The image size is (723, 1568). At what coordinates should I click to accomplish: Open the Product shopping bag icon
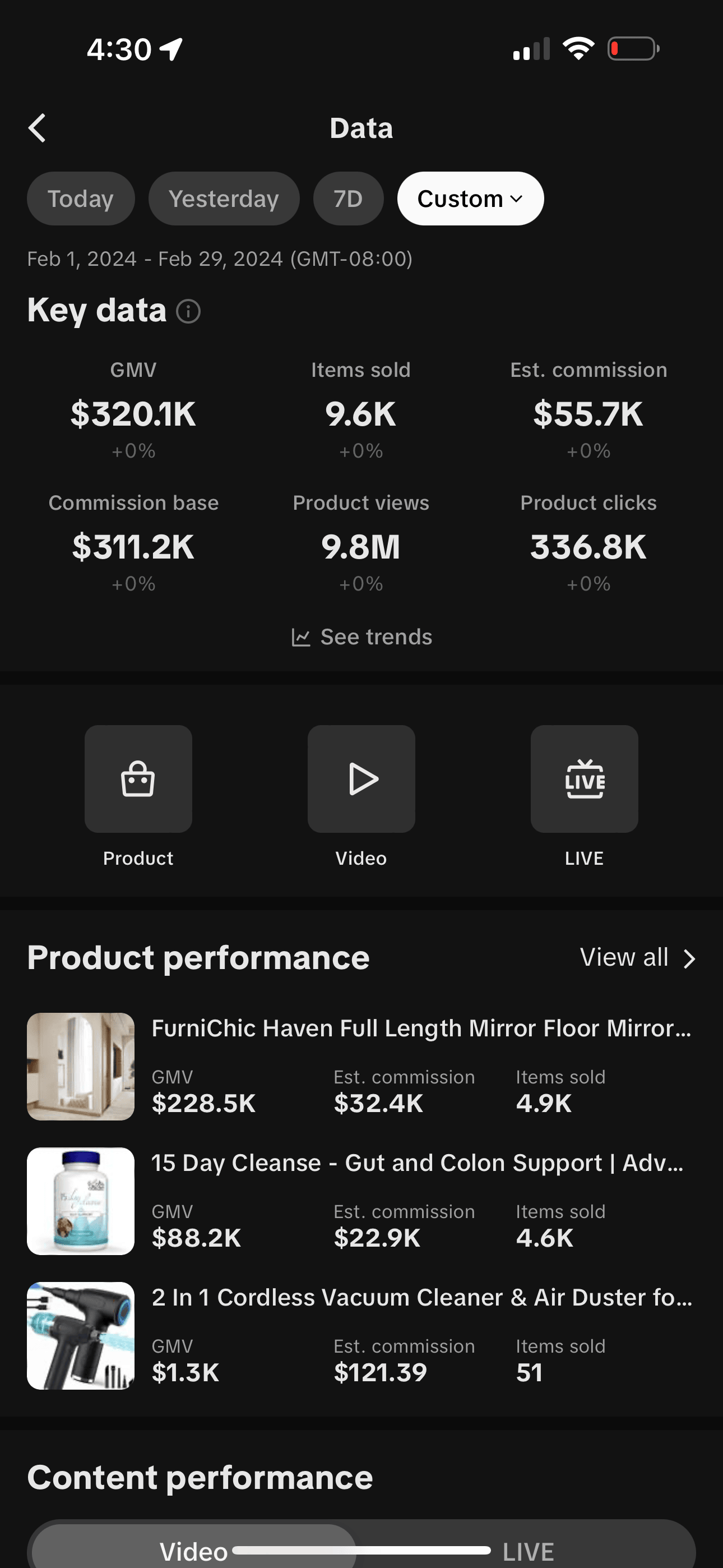click(138, 778)
